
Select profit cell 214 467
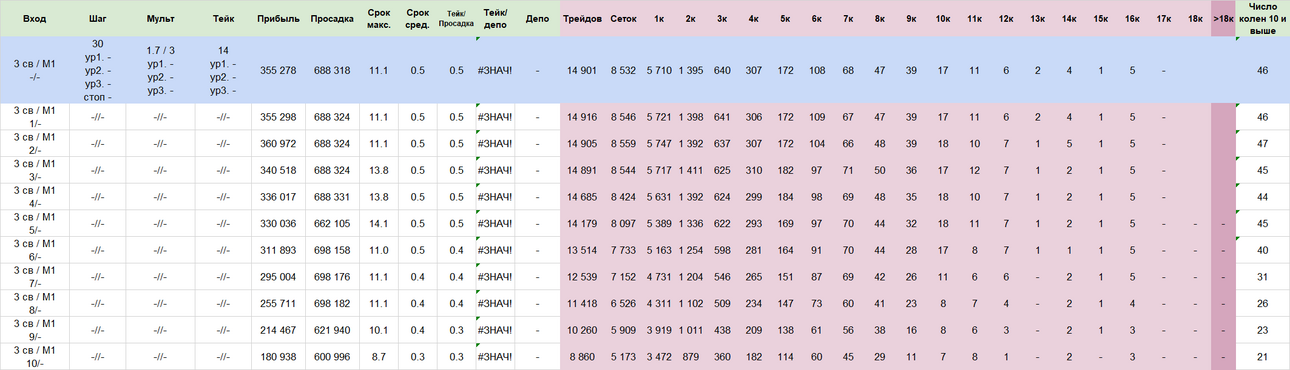pyautogui.click(x=277, y=331)
